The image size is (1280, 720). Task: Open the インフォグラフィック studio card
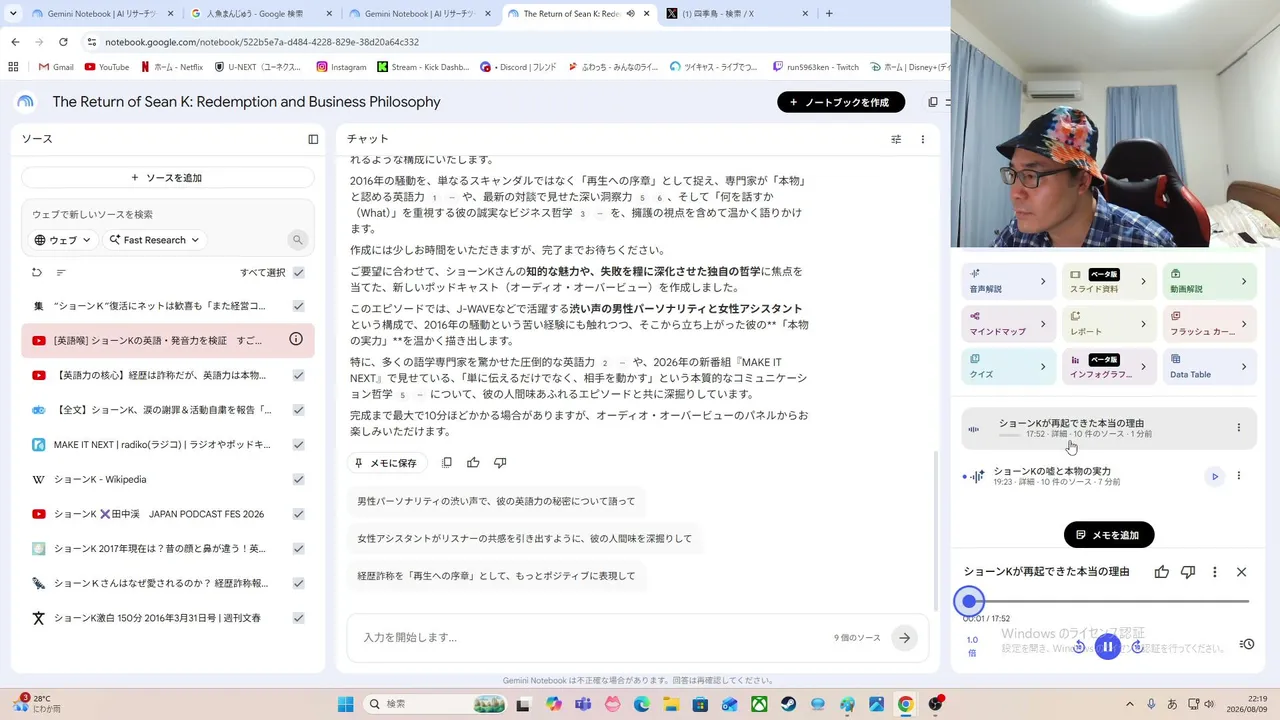click(1108, 366)
